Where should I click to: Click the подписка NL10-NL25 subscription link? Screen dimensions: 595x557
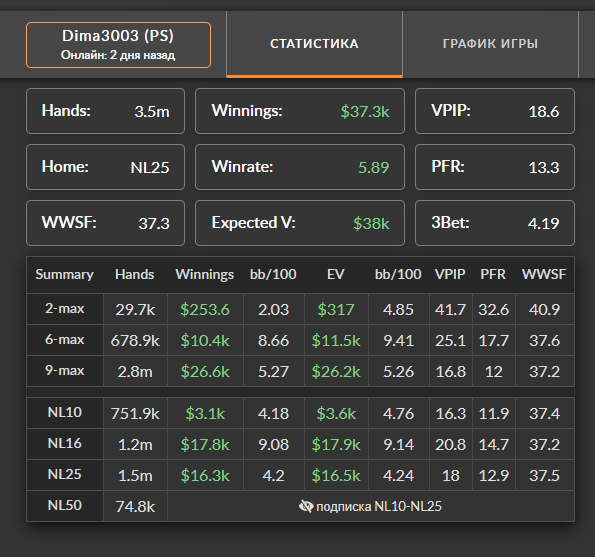(x=379, y=506)
